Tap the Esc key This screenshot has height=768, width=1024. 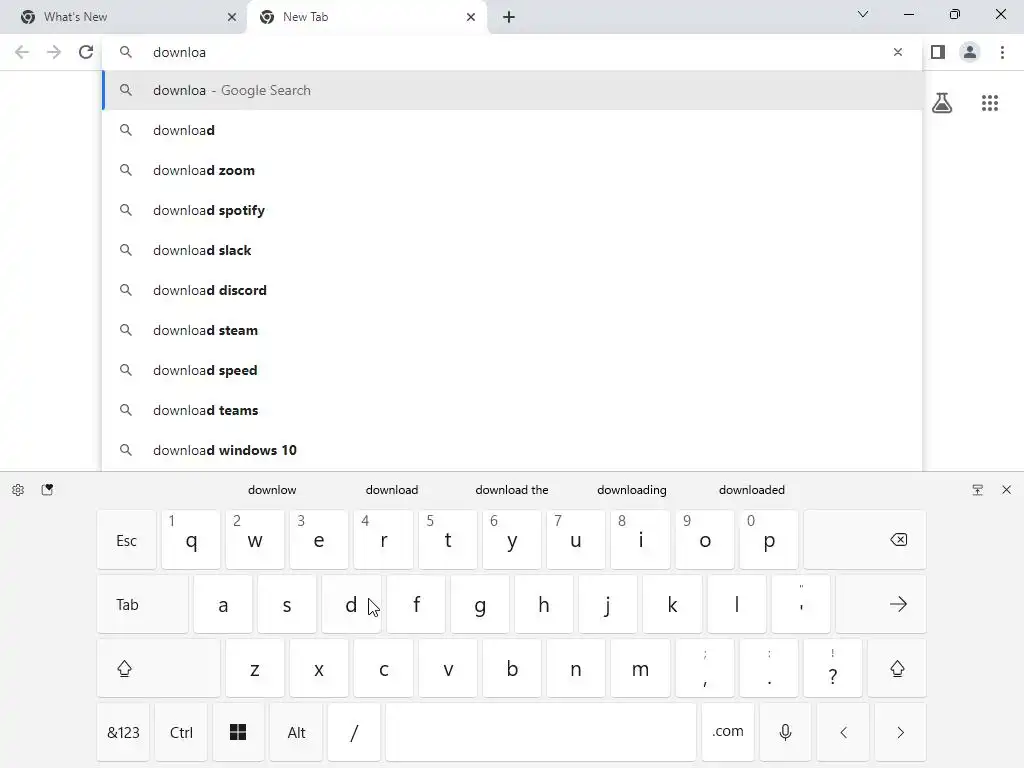(x=127, y=540)
